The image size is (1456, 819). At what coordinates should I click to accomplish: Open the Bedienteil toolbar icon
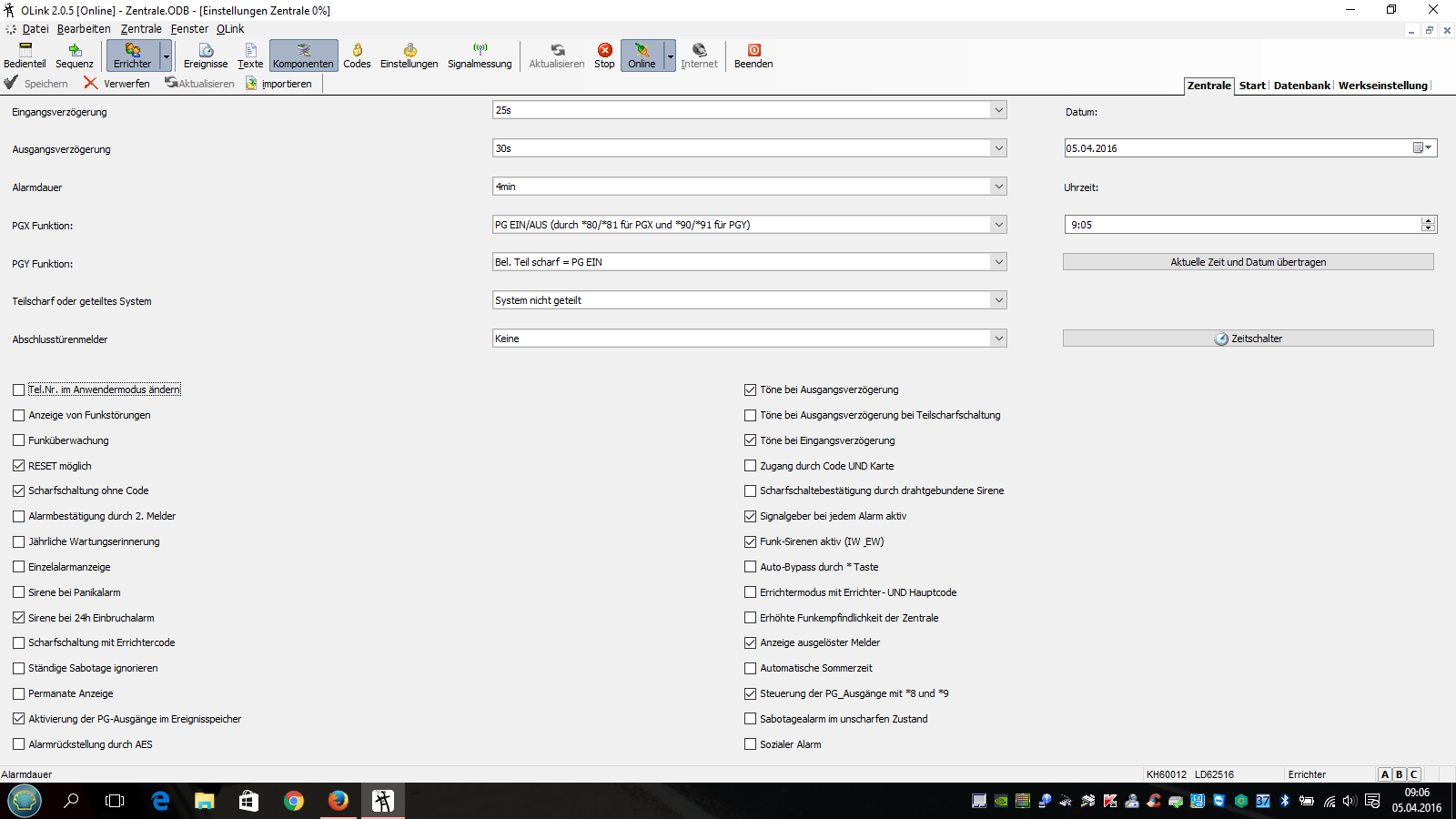25,55
